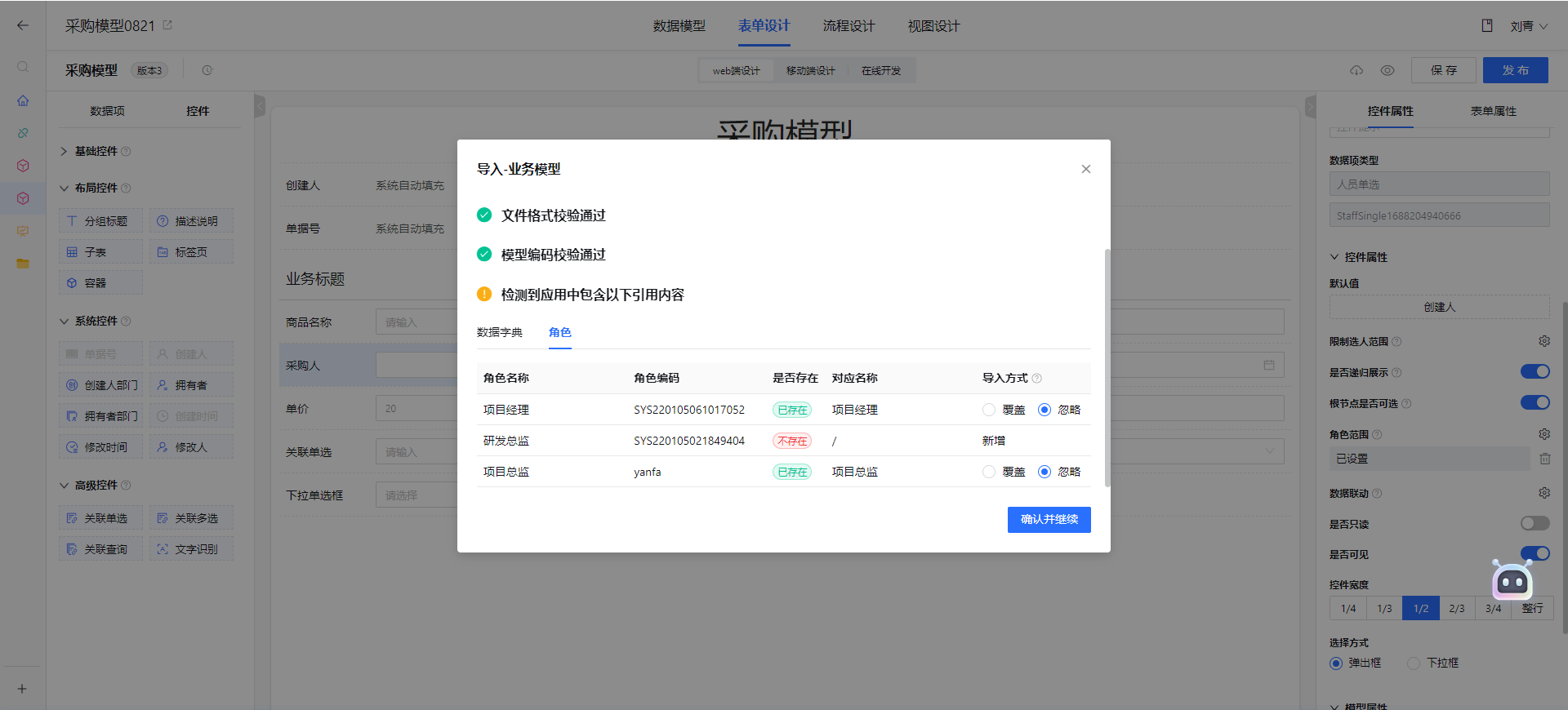Viewport: 1568px width, 710px height.
Task: Toggle 是否只读 switch
Action: (1535, 523)
